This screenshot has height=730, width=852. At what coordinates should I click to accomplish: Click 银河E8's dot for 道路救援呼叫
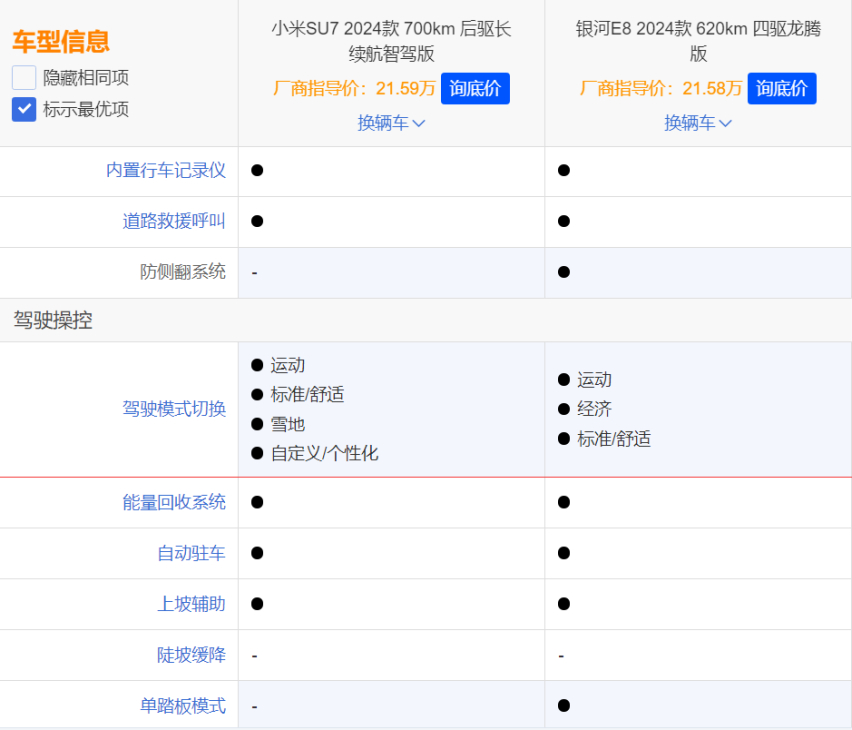click(564, 221)
